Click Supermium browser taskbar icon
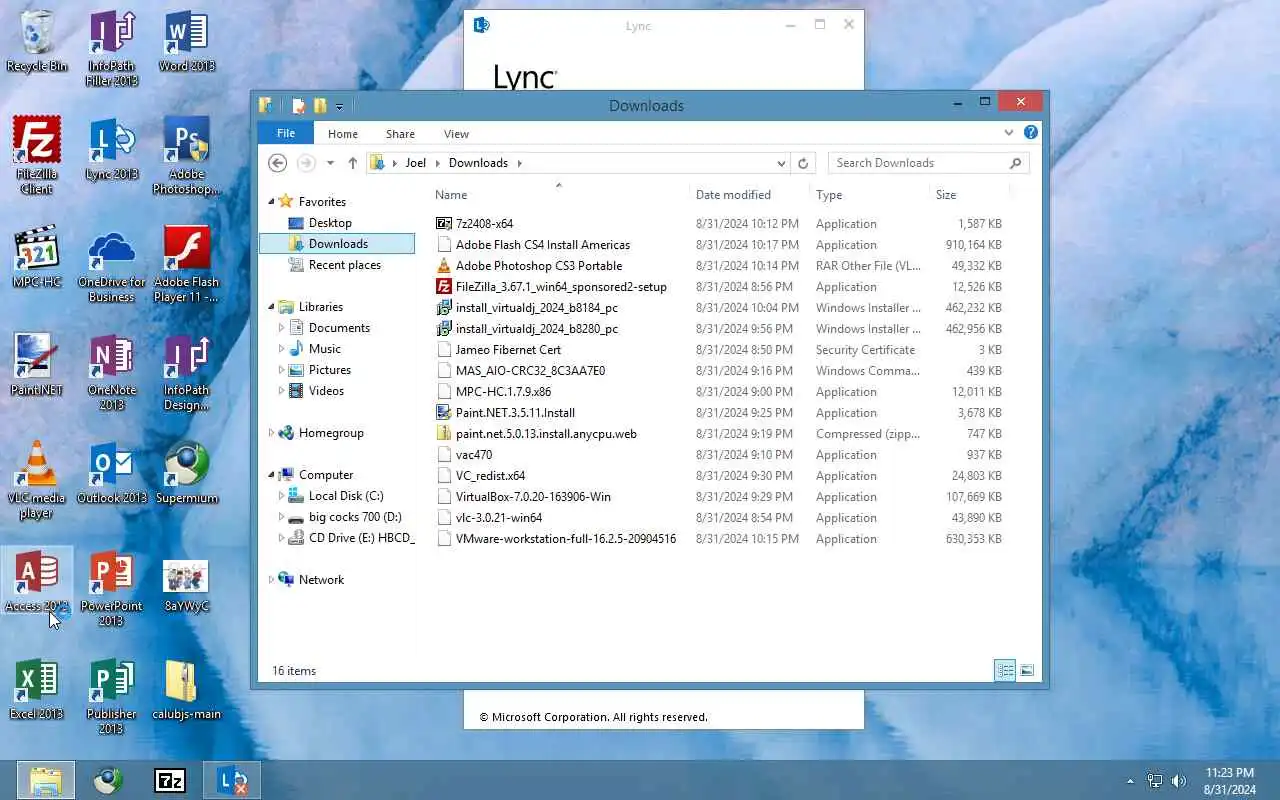 108,780
